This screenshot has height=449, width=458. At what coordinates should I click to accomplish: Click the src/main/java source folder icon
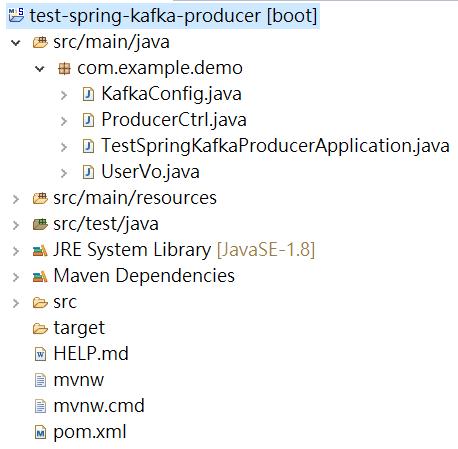point(40,42)
